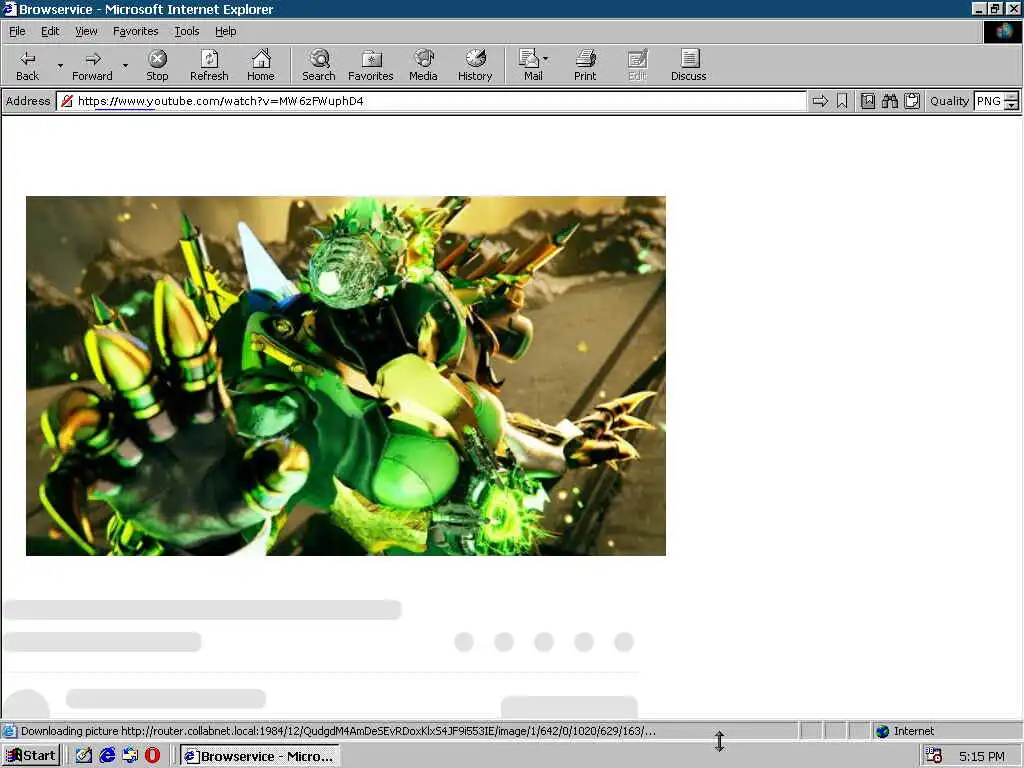Click the page icon in address bar
This screenshot has width=1024, height=768.
tap(67, 101)
